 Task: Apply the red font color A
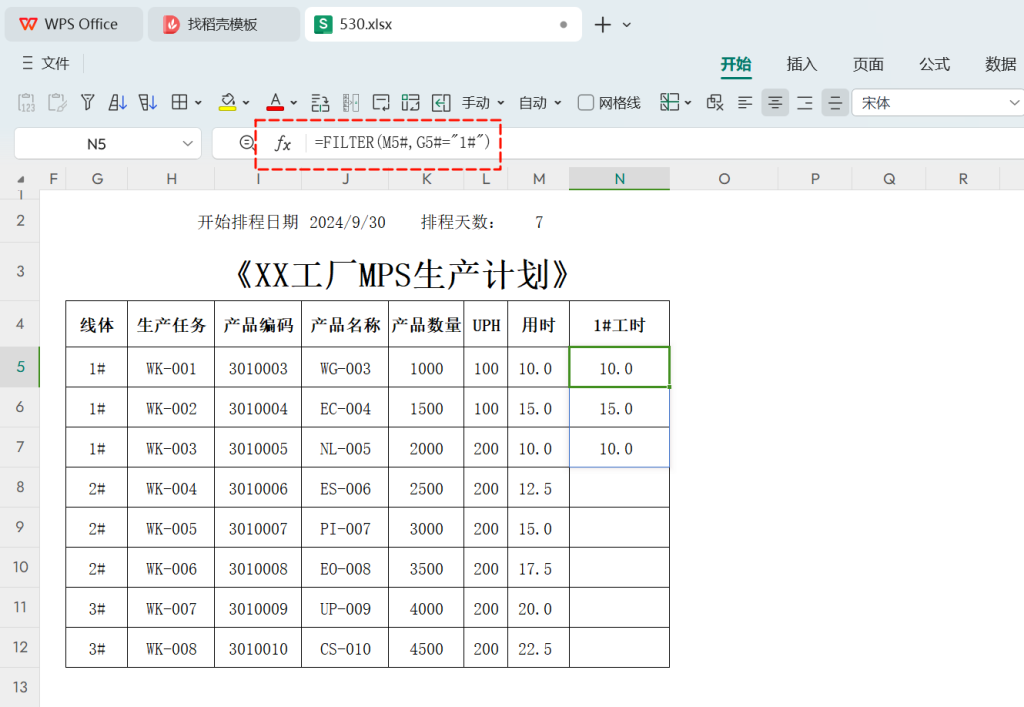[x=275, y=102]
